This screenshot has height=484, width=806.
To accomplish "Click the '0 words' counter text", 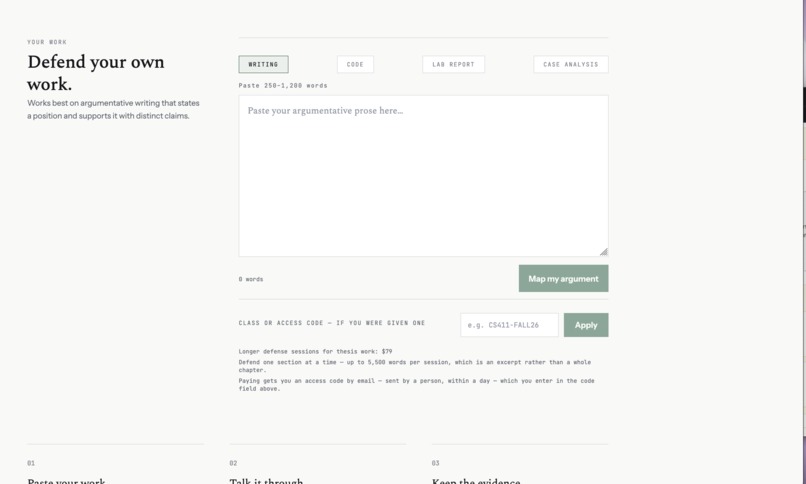I will coord(251,279).
